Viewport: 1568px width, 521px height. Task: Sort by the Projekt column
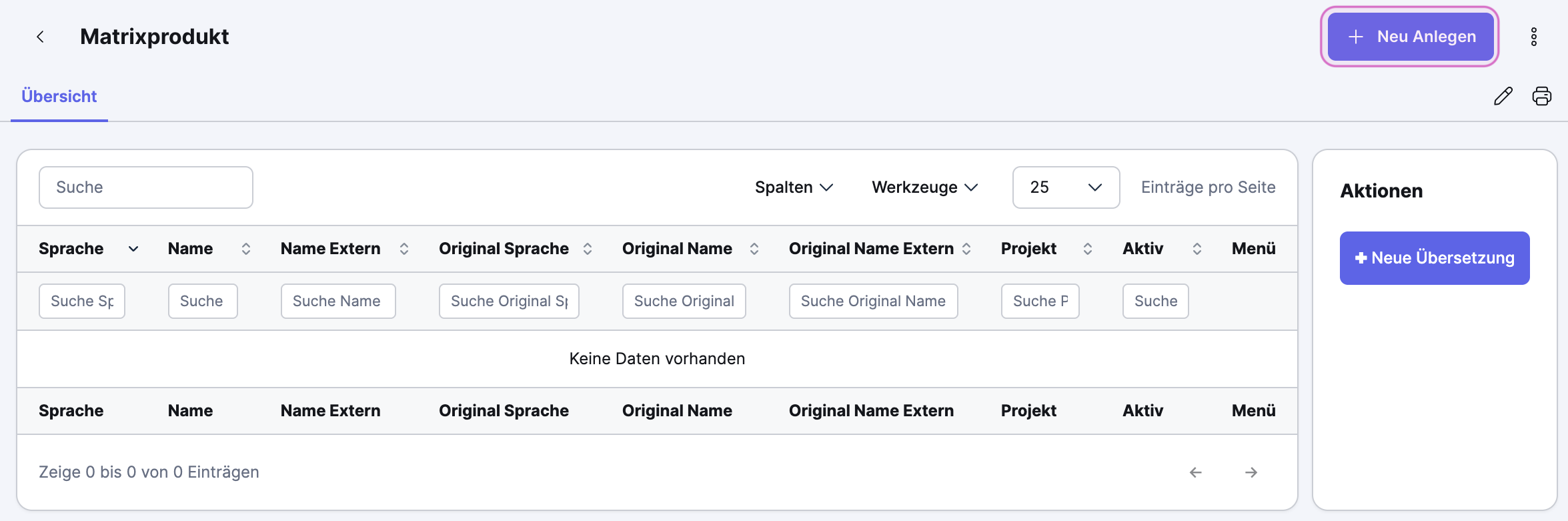pos(1088,249)
